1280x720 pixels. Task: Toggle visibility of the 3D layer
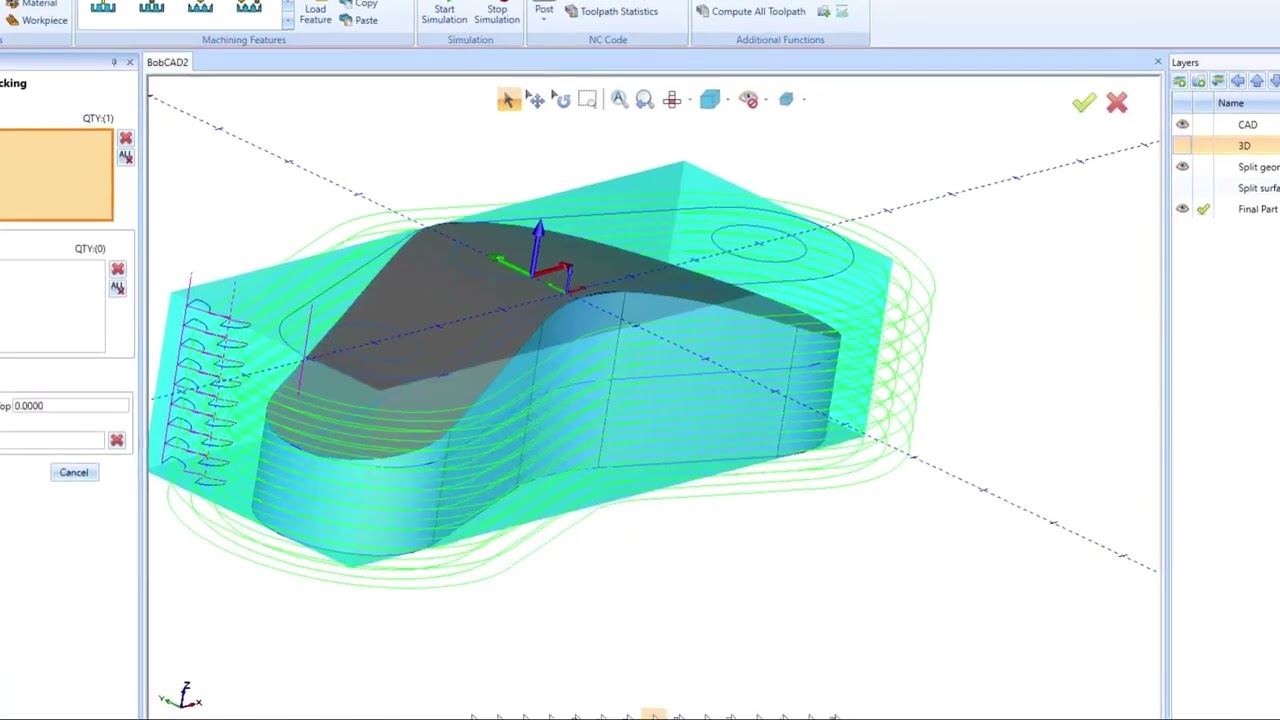(x=1183, y=146)
